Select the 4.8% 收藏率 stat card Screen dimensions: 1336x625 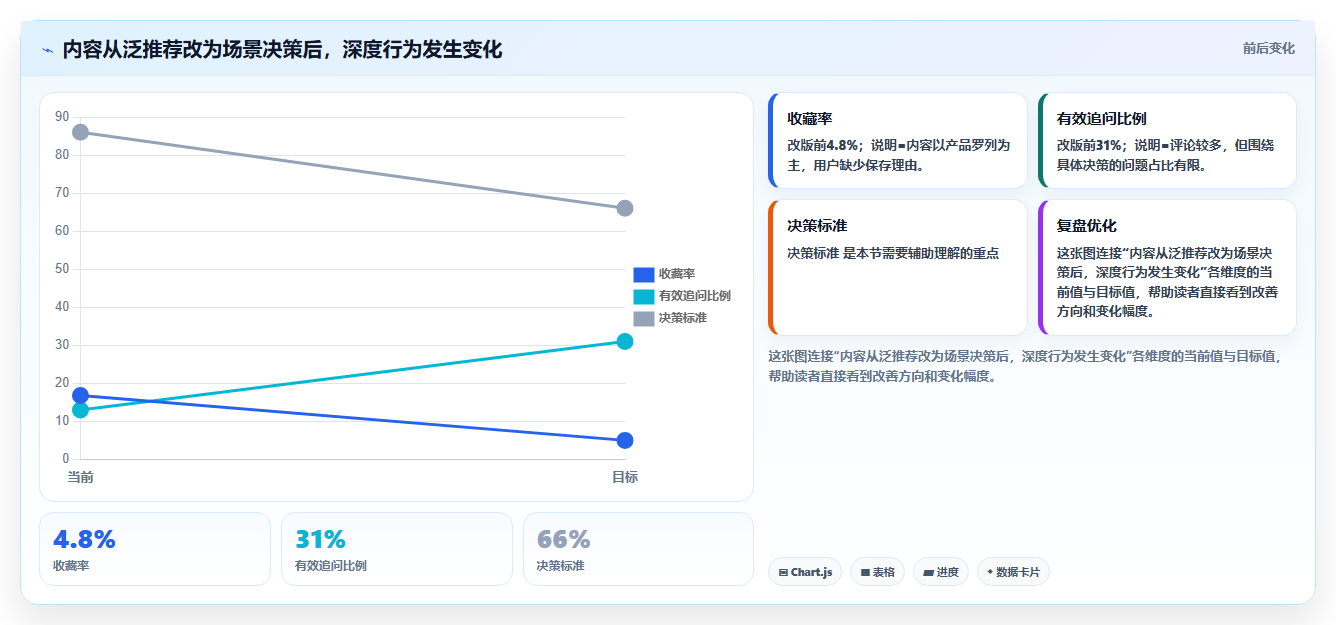coord(155,549)
